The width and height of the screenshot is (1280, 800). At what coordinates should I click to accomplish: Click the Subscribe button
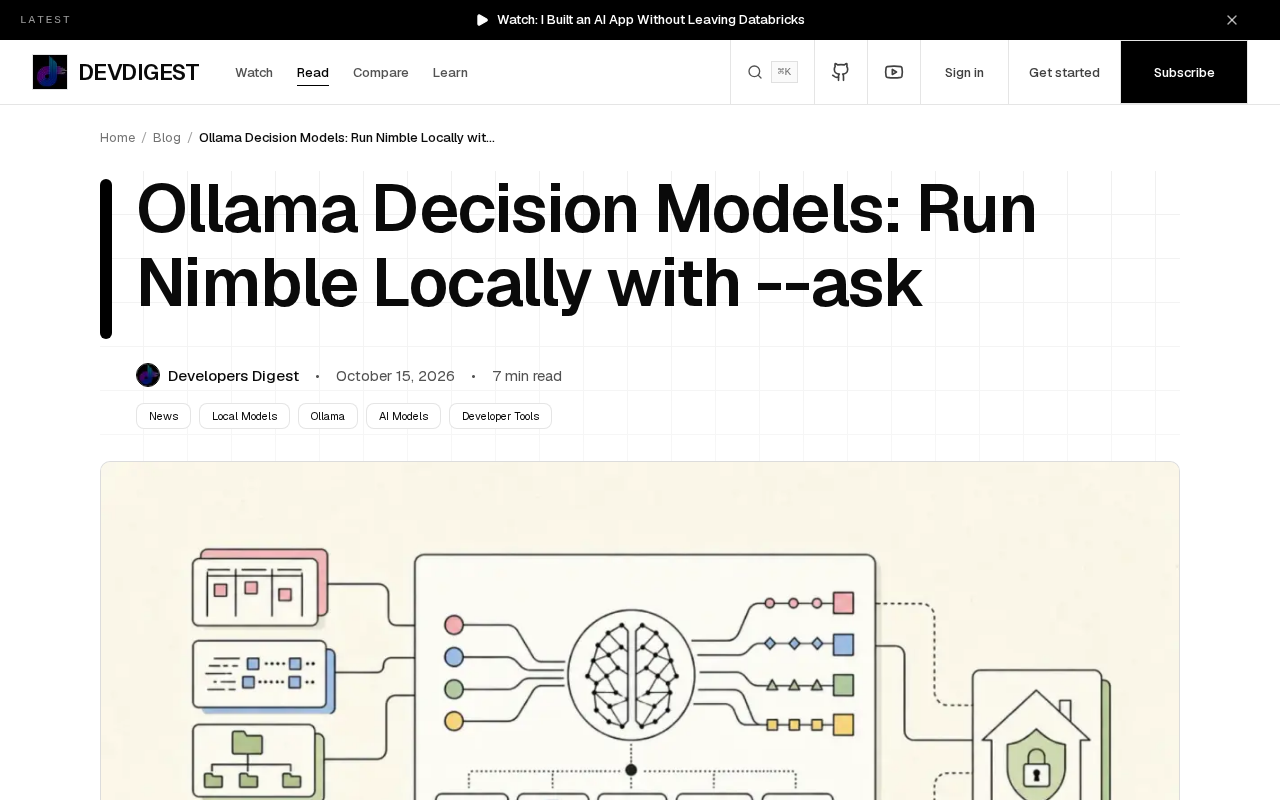pyautogui.click(x=1184, y=72)
